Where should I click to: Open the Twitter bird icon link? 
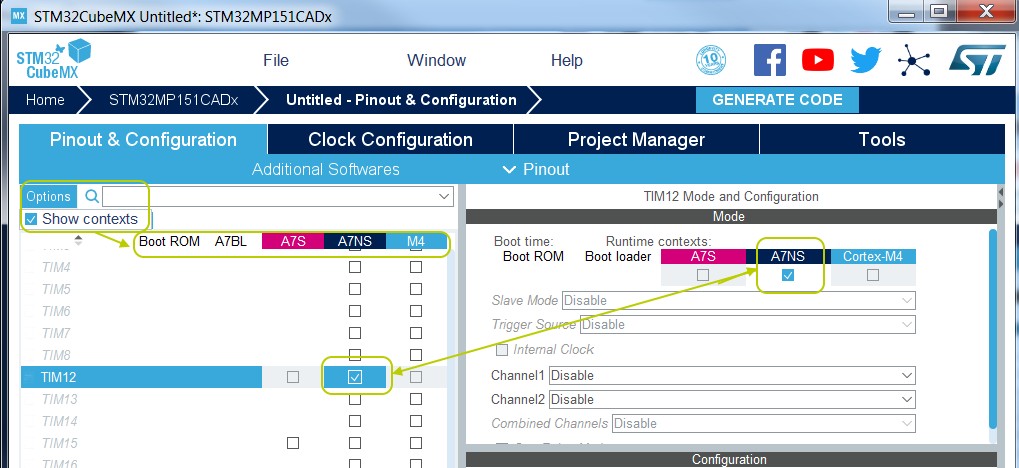click(866, 60)
